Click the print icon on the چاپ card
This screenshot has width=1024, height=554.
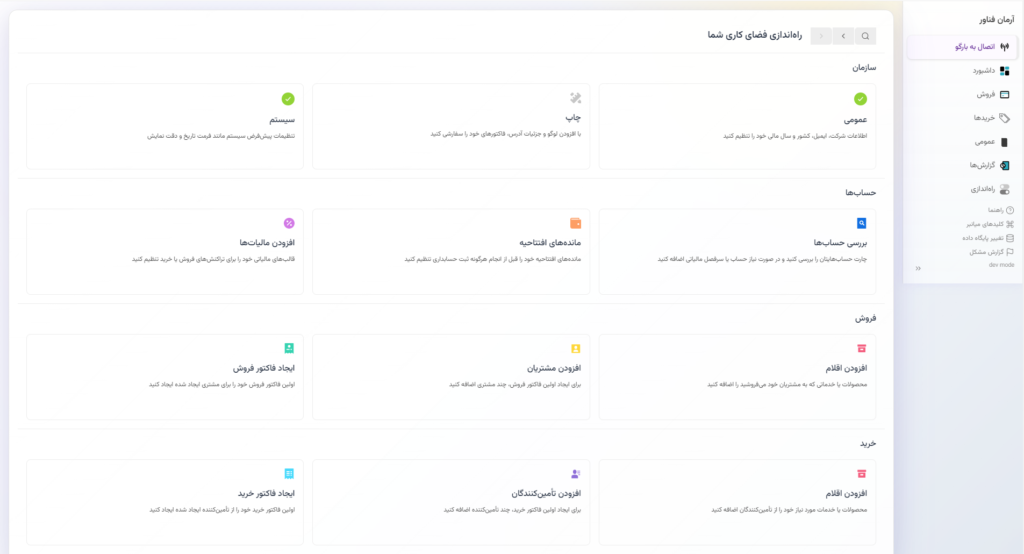(x=575, y=98)
